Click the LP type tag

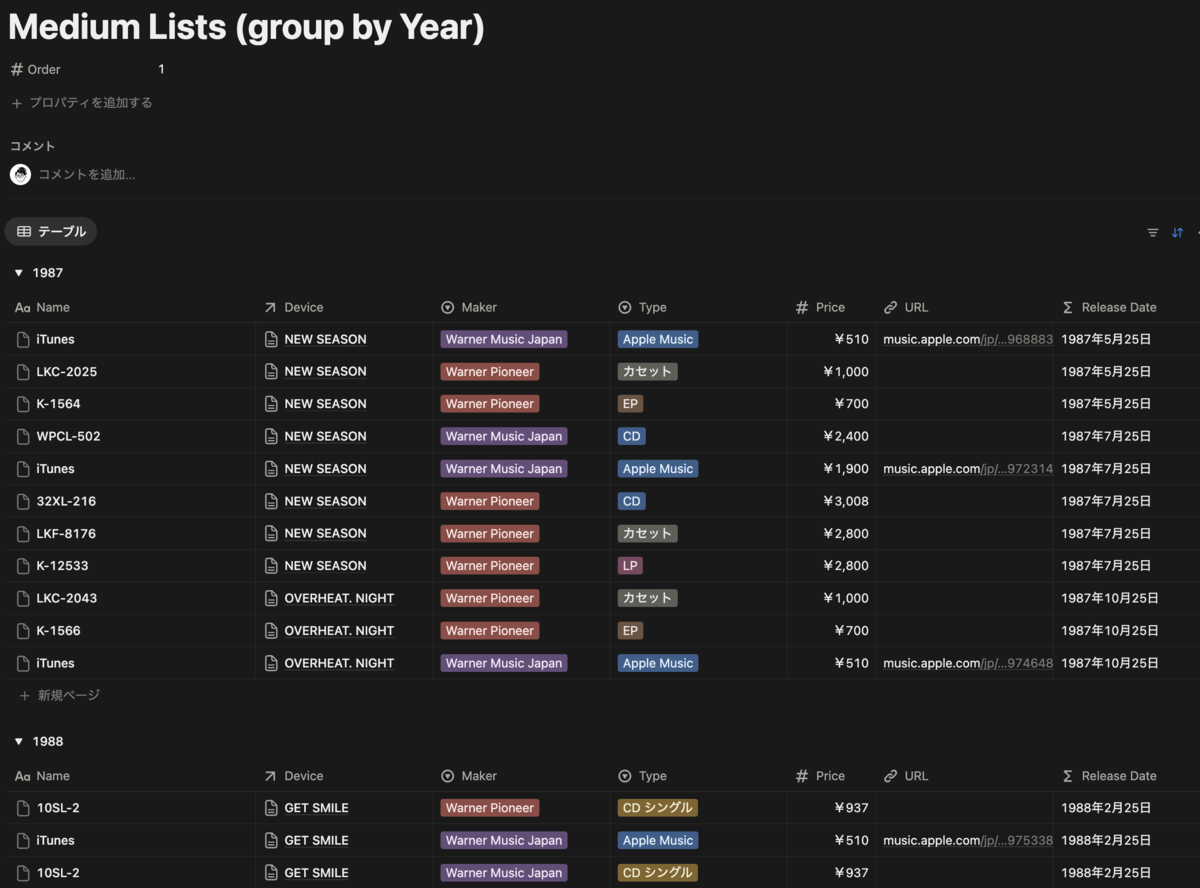[x=630, y=566]
